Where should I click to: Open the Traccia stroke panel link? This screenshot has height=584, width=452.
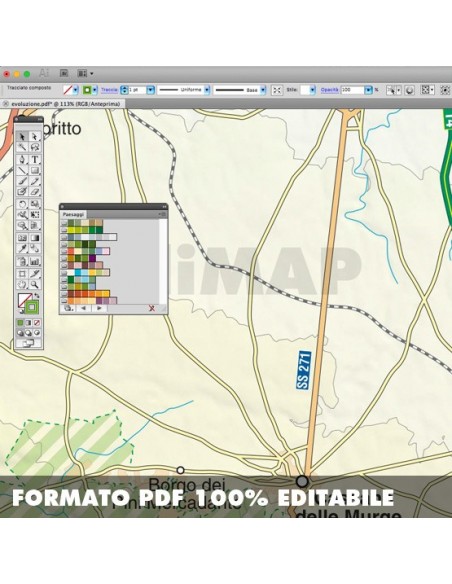point(109,90)
